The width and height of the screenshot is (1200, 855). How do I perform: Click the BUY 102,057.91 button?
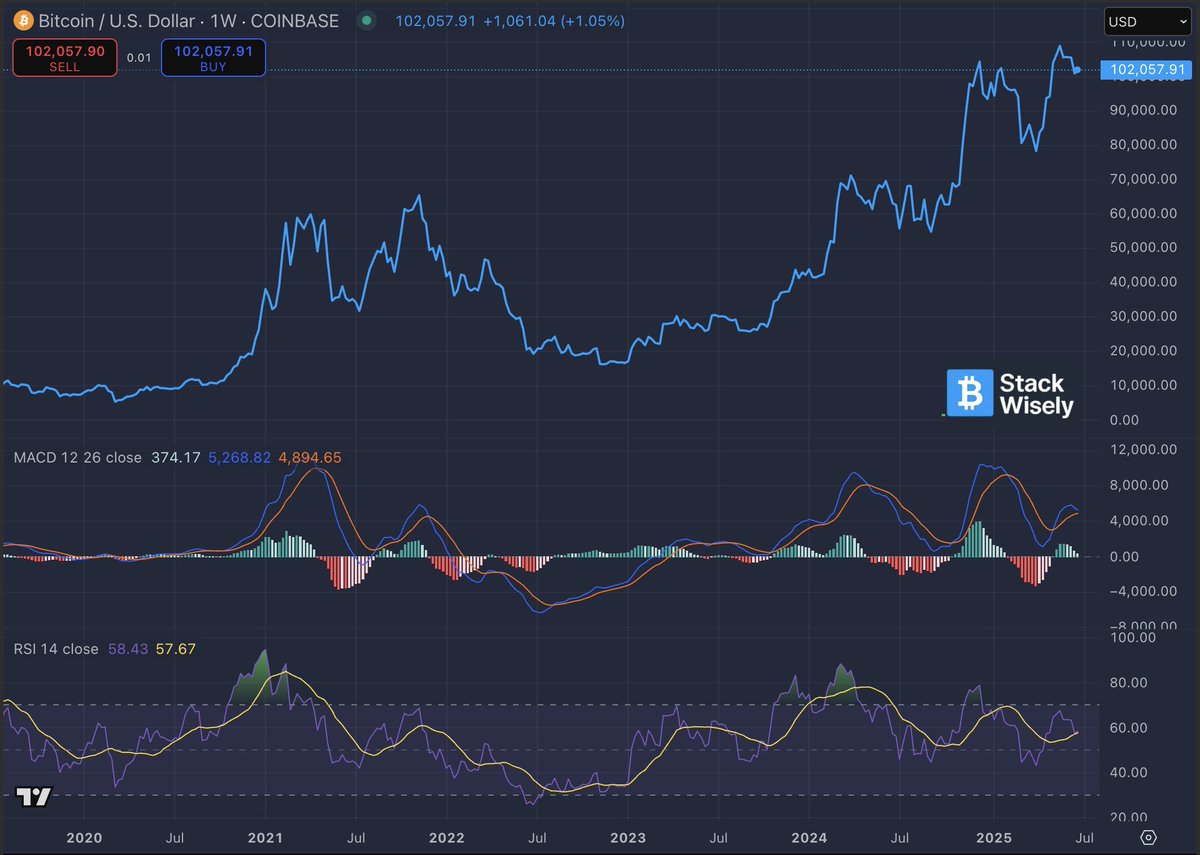point(213,57)
